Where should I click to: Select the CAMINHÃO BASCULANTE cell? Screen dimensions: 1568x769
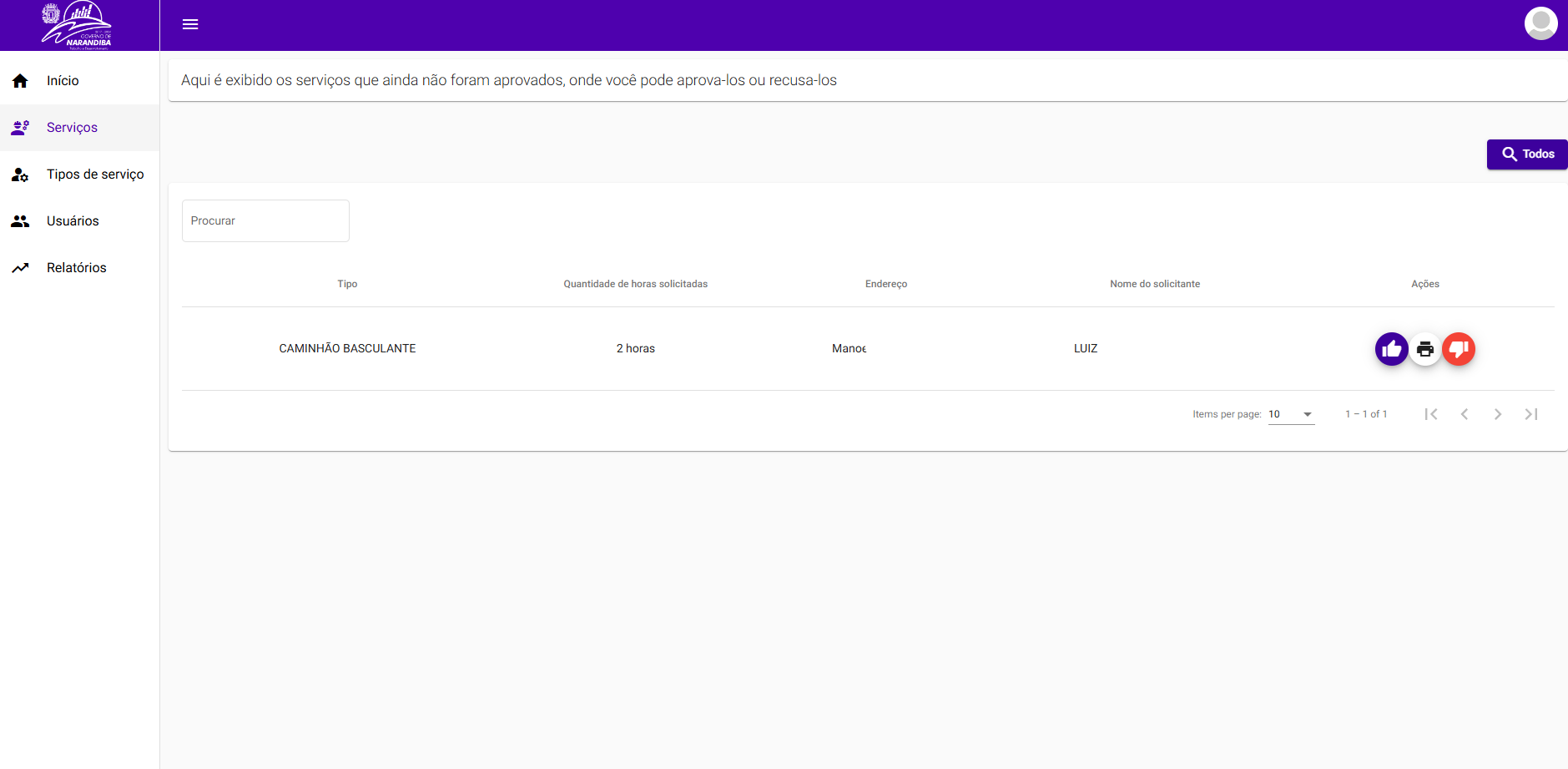pos(347,348)
